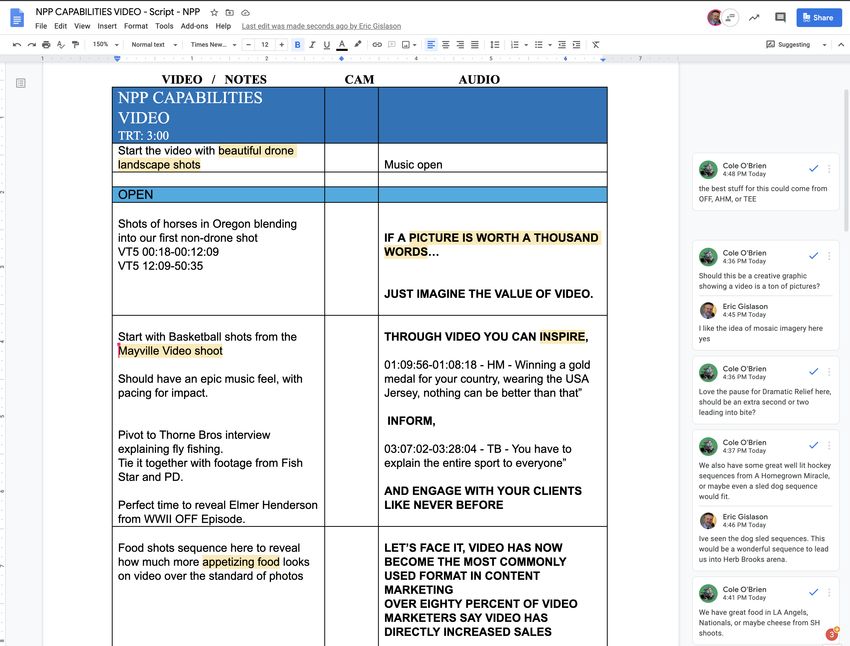
Task: Open the Suggesting mode dropdown
Action: (796, 44)
